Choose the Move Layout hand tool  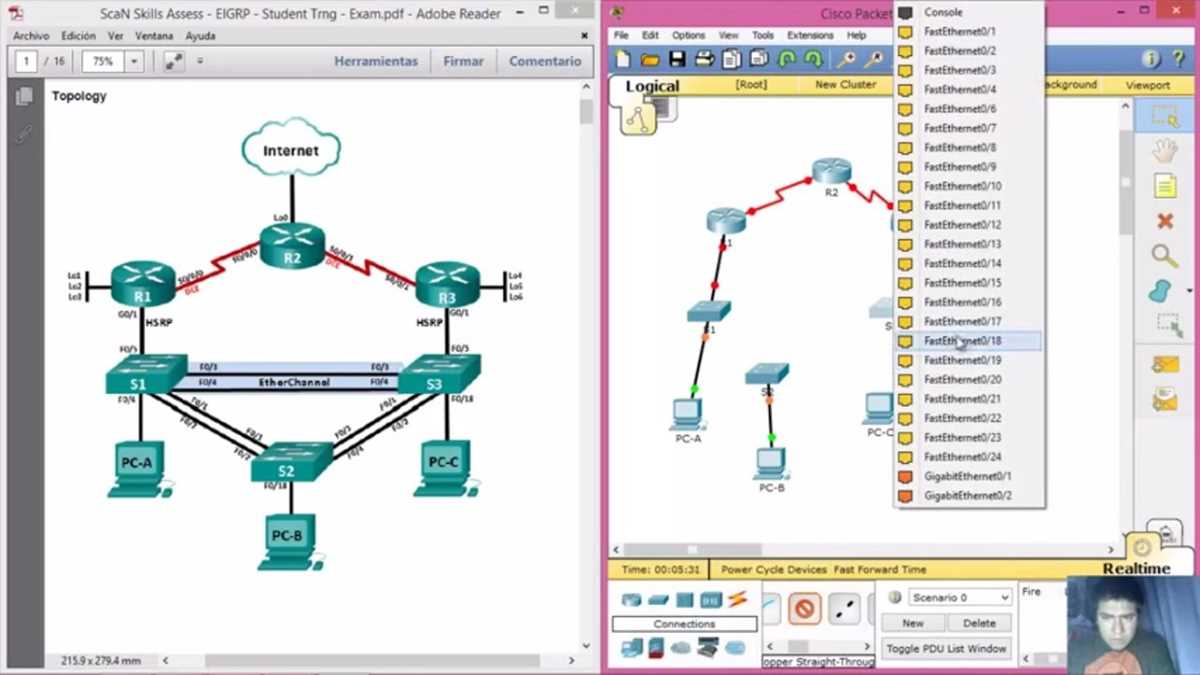point(1165,151)
